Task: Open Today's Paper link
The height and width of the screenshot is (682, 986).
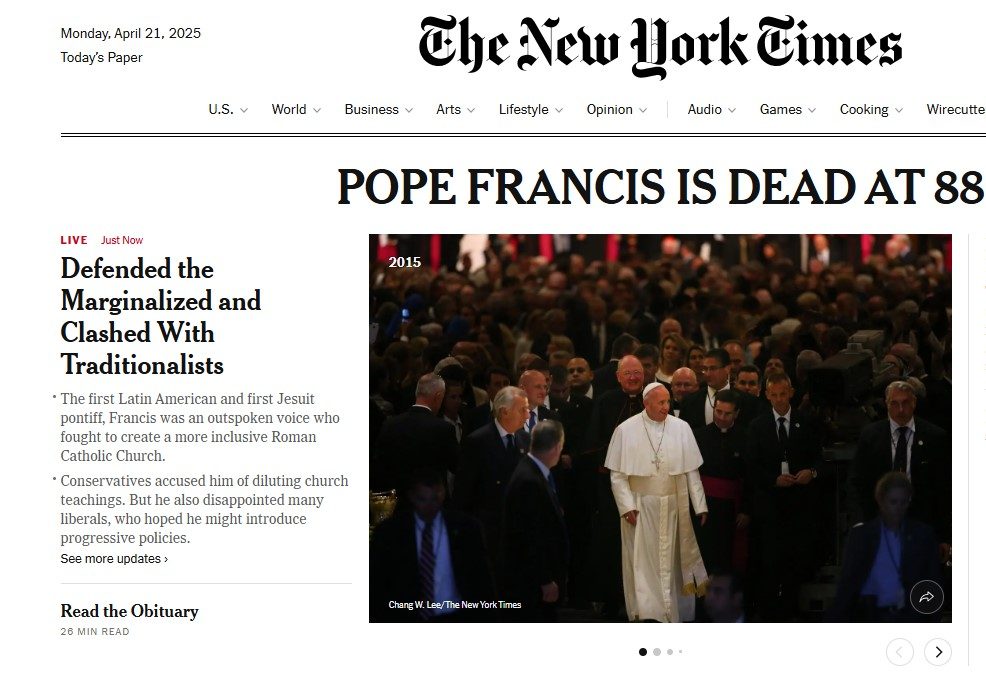Action: (101, 57)
